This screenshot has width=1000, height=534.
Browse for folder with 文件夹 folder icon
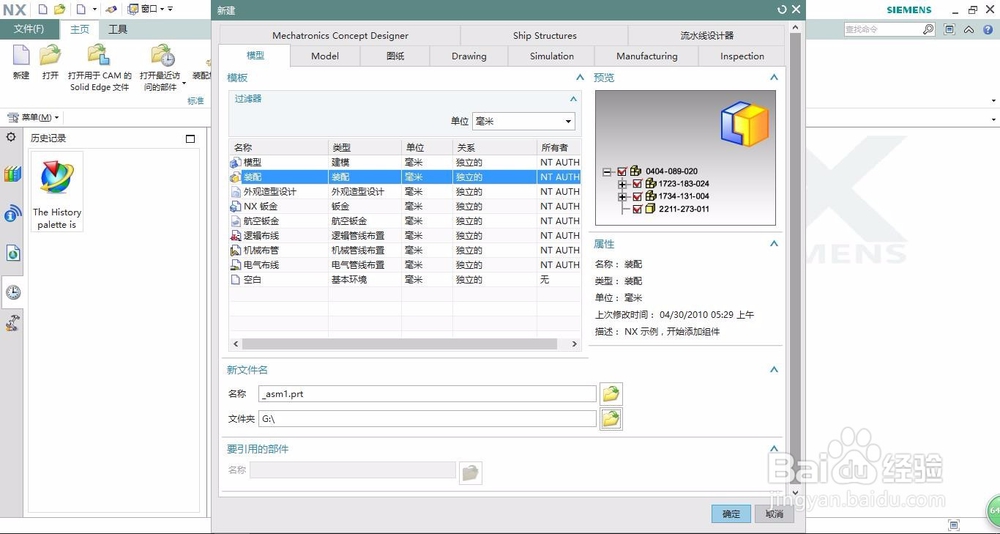611,419
